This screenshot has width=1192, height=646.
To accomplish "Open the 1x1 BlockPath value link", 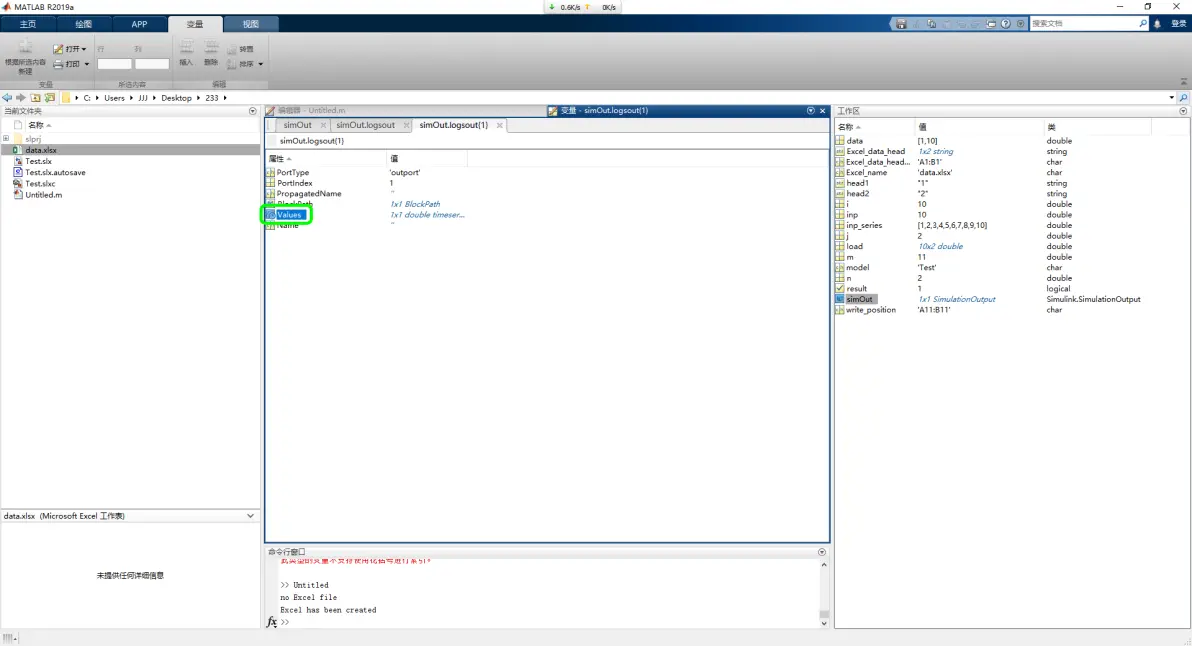I will tap(415, 204).
